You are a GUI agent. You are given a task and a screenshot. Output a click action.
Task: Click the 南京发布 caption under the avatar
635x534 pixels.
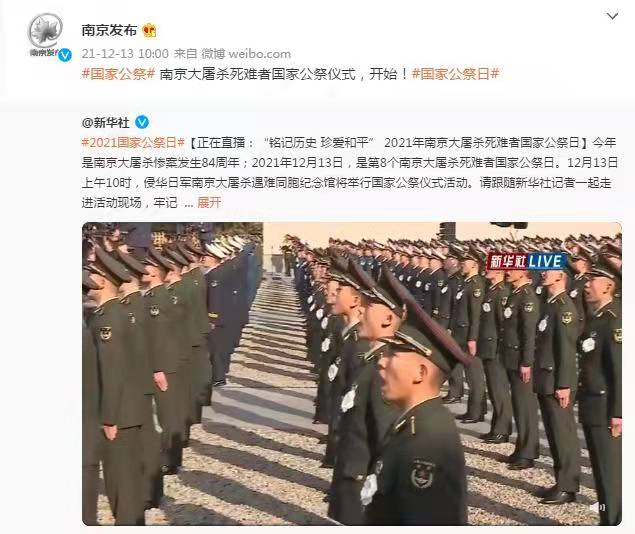pyautogui.click(x=43, y=52)
